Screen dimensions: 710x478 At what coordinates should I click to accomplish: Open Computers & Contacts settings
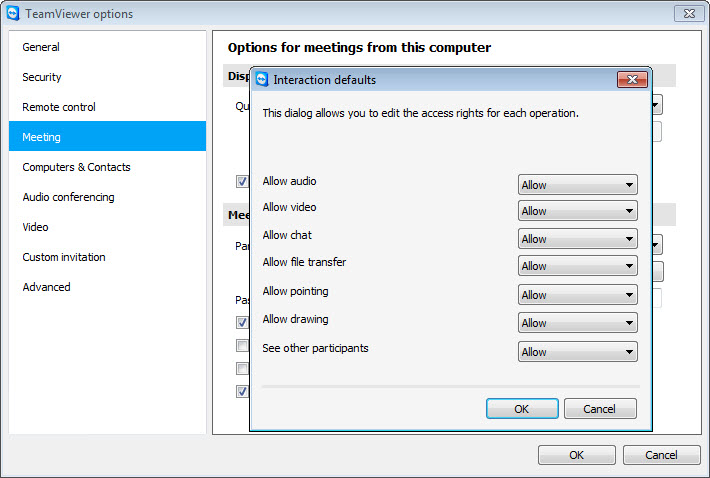pyautogui.click(x=107, y=167)
